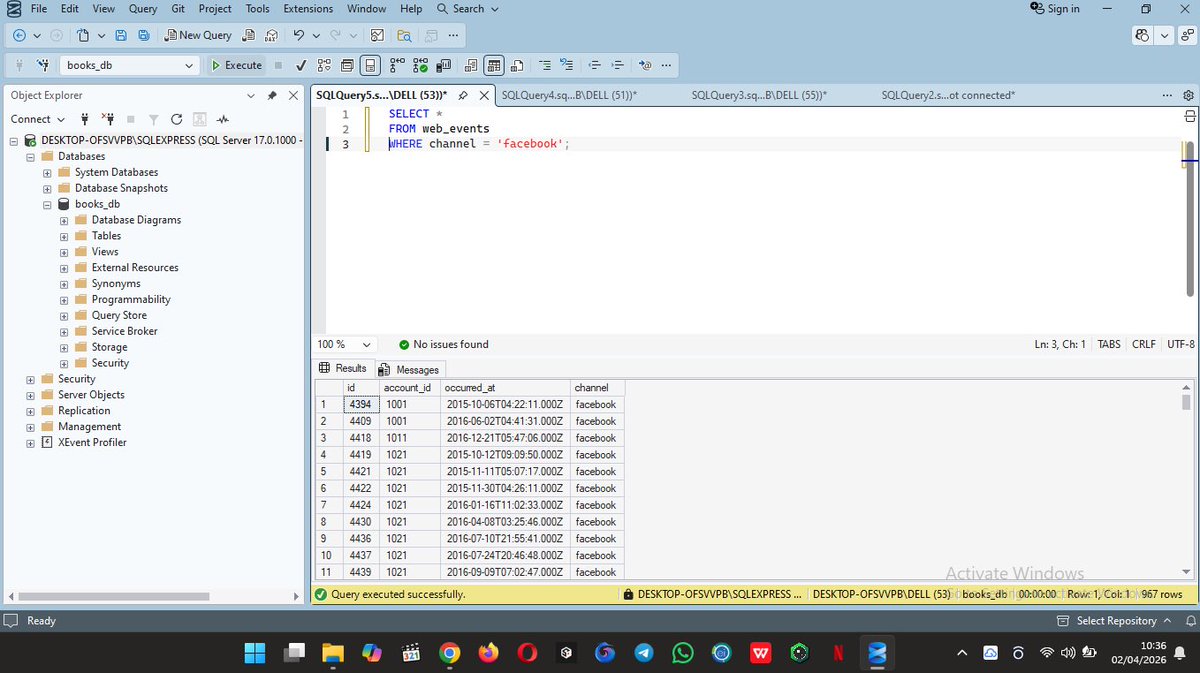1200x673 pixels.
Task: Open the Tools menu
Action: tap(258, 9)
